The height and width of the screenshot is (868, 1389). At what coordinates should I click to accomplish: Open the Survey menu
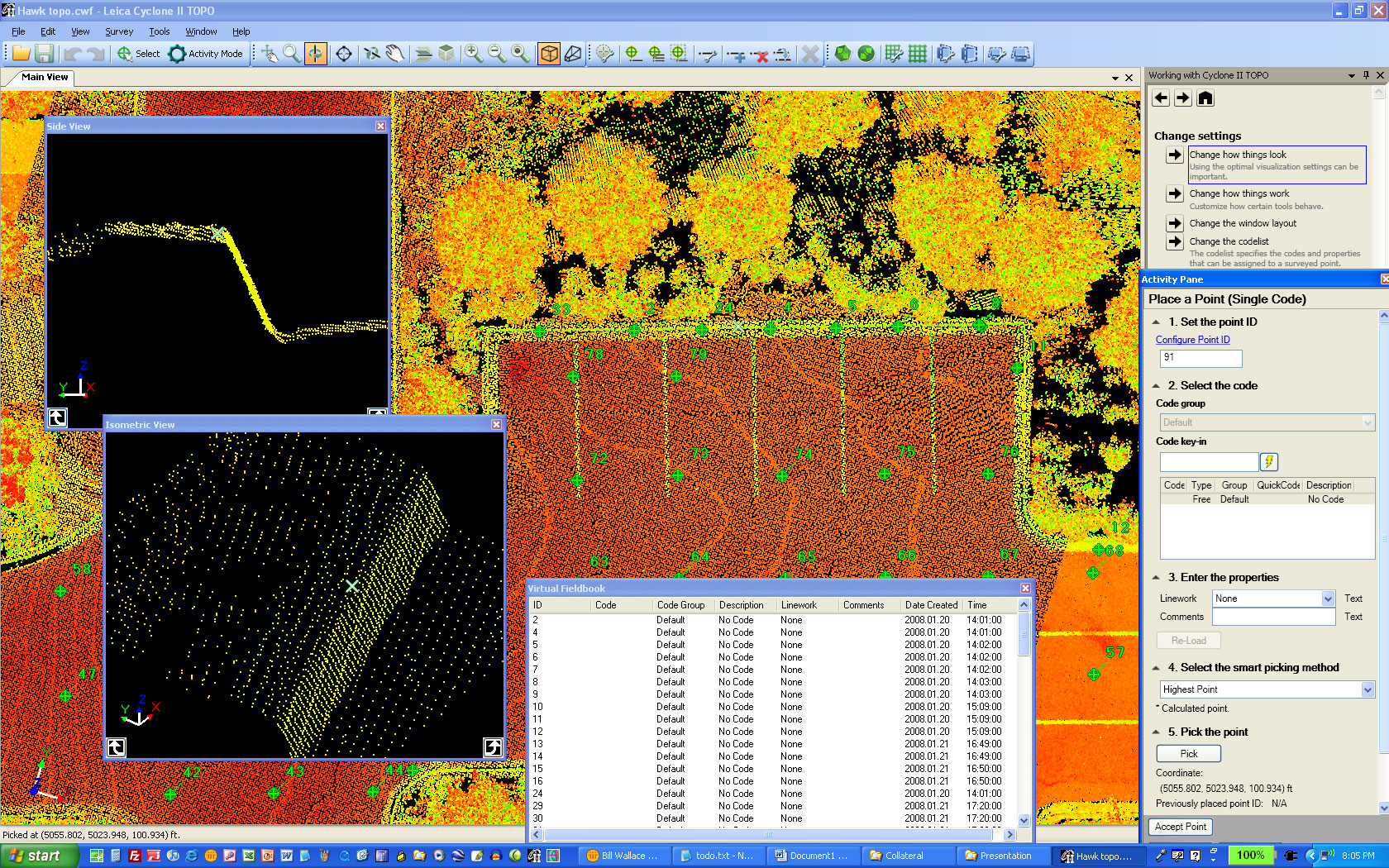pos(119,31)
